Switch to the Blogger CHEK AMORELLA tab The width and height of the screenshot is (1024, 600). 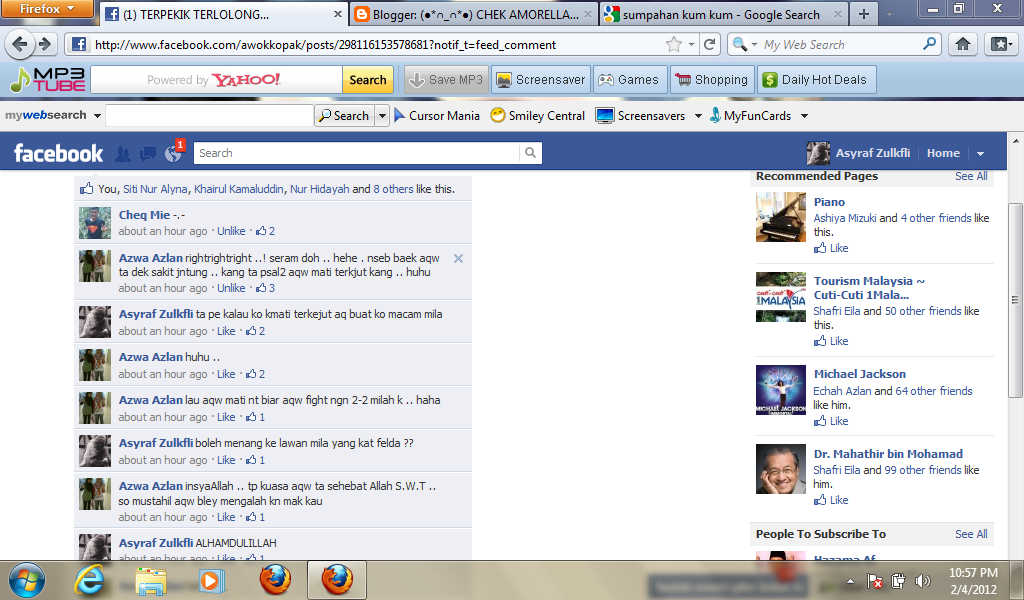pos(474,14)
